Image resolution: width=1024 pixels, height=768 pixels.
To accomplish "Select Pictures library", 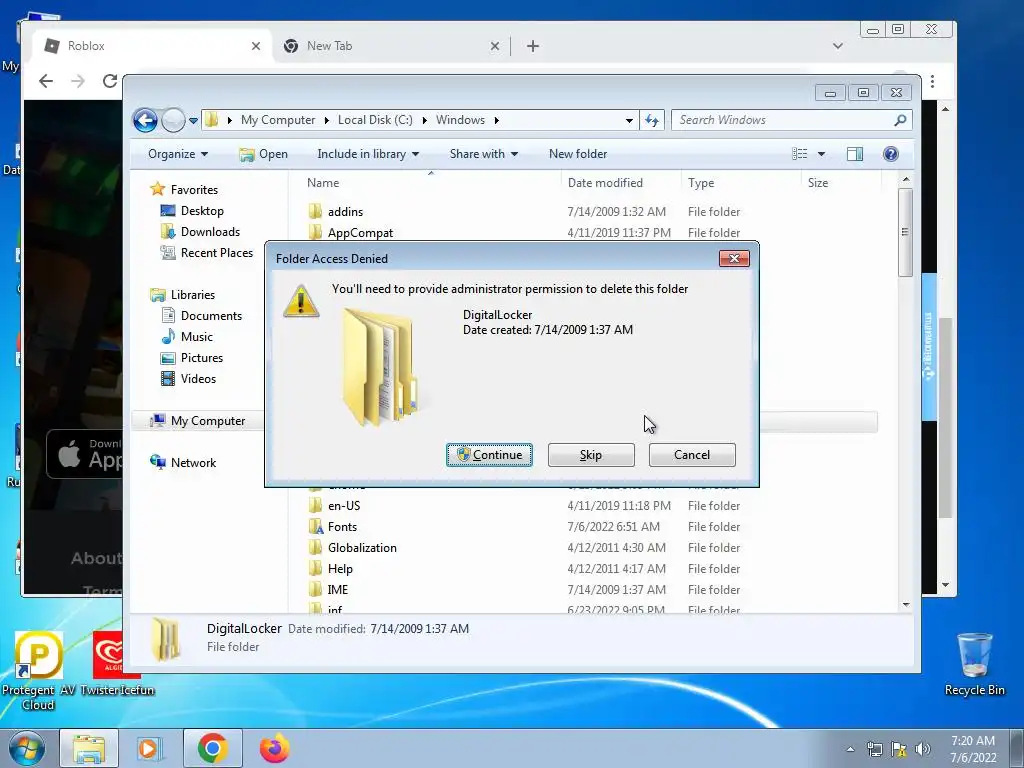I will click(x=202, y=358).
